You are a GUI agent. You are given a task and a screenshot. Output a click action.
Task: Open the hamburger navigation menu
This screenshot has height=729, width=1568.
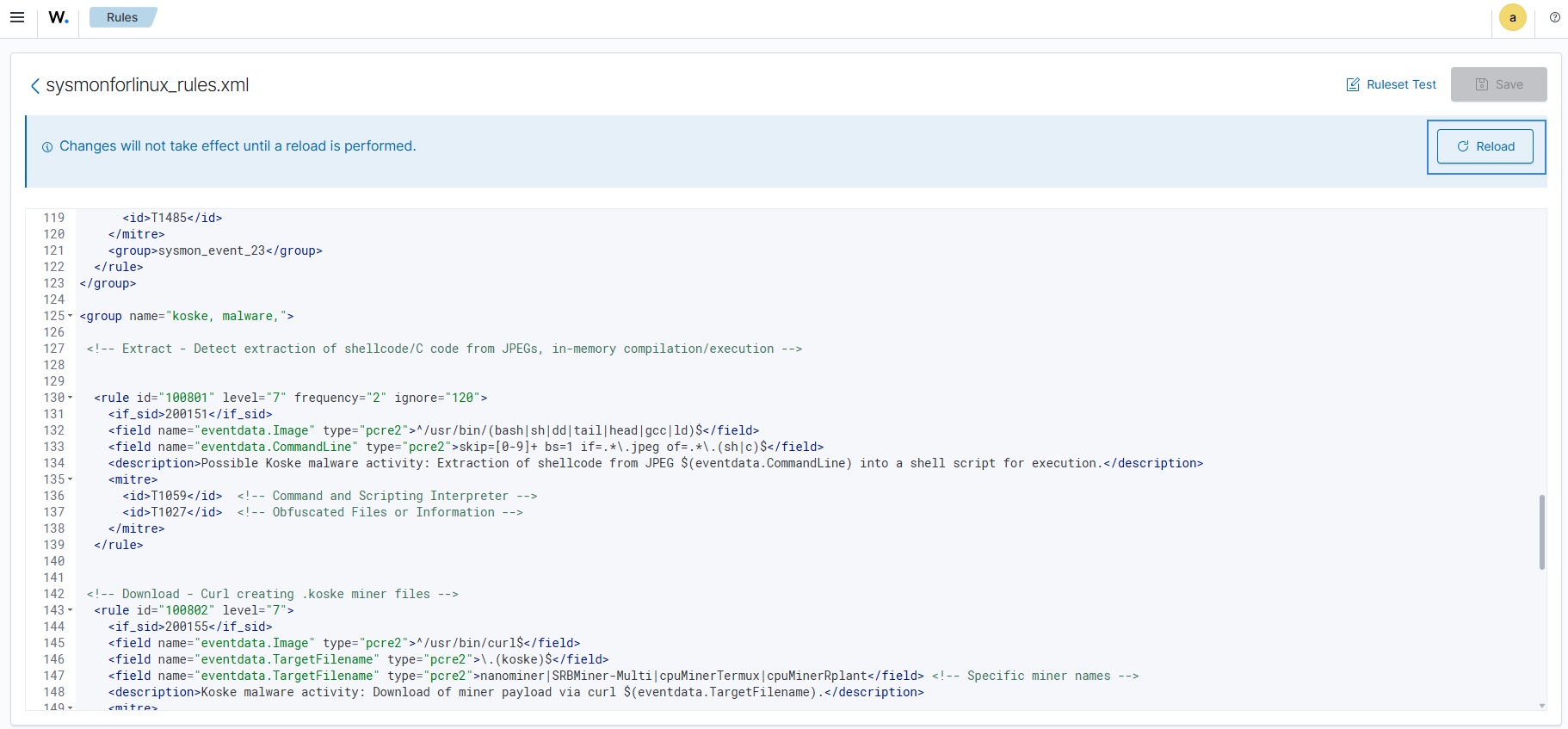tap(17, 17)
